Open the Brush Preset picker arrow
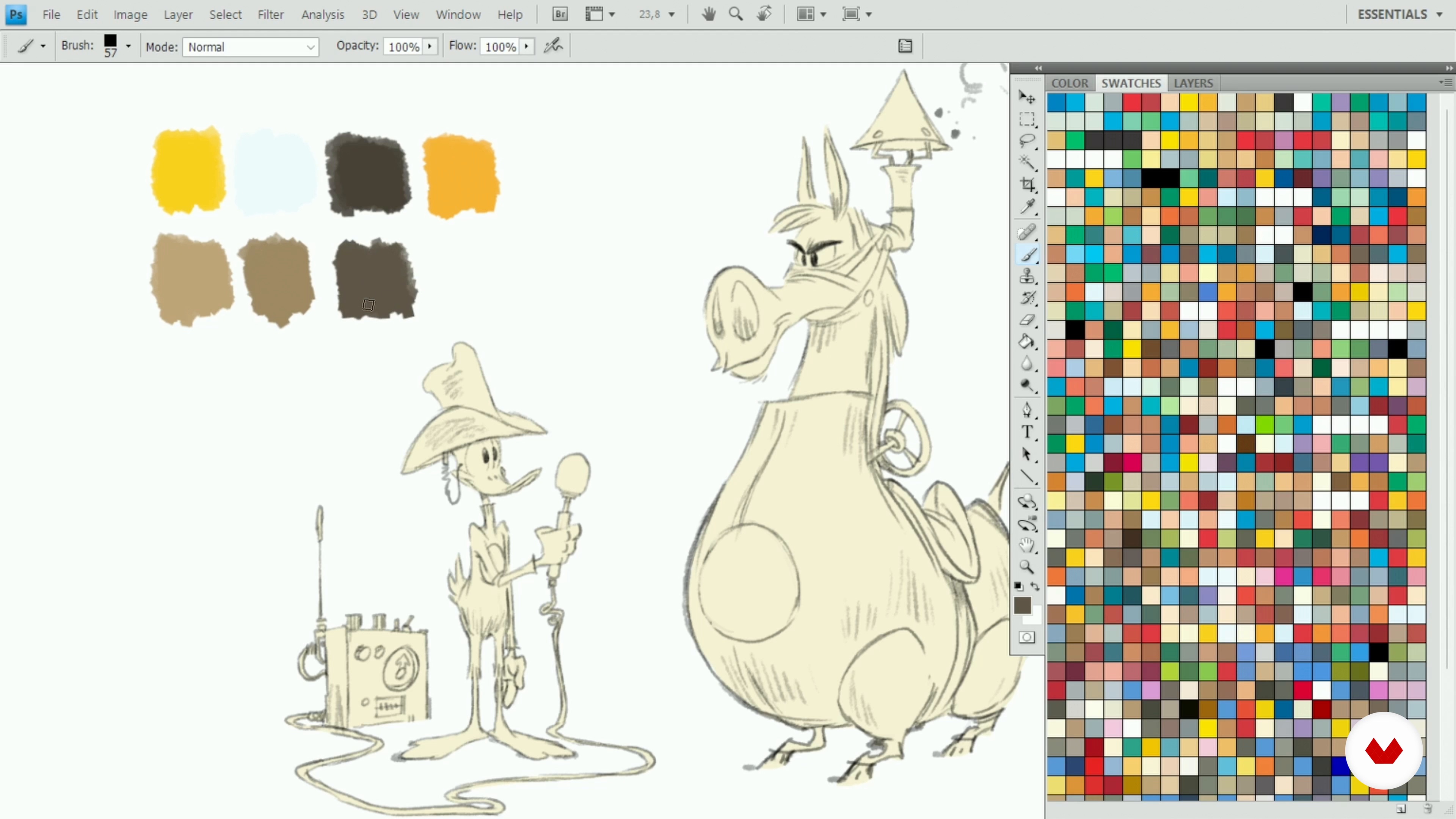The width and height of the screenshot is (1456, 819). [x=128, y=46]
